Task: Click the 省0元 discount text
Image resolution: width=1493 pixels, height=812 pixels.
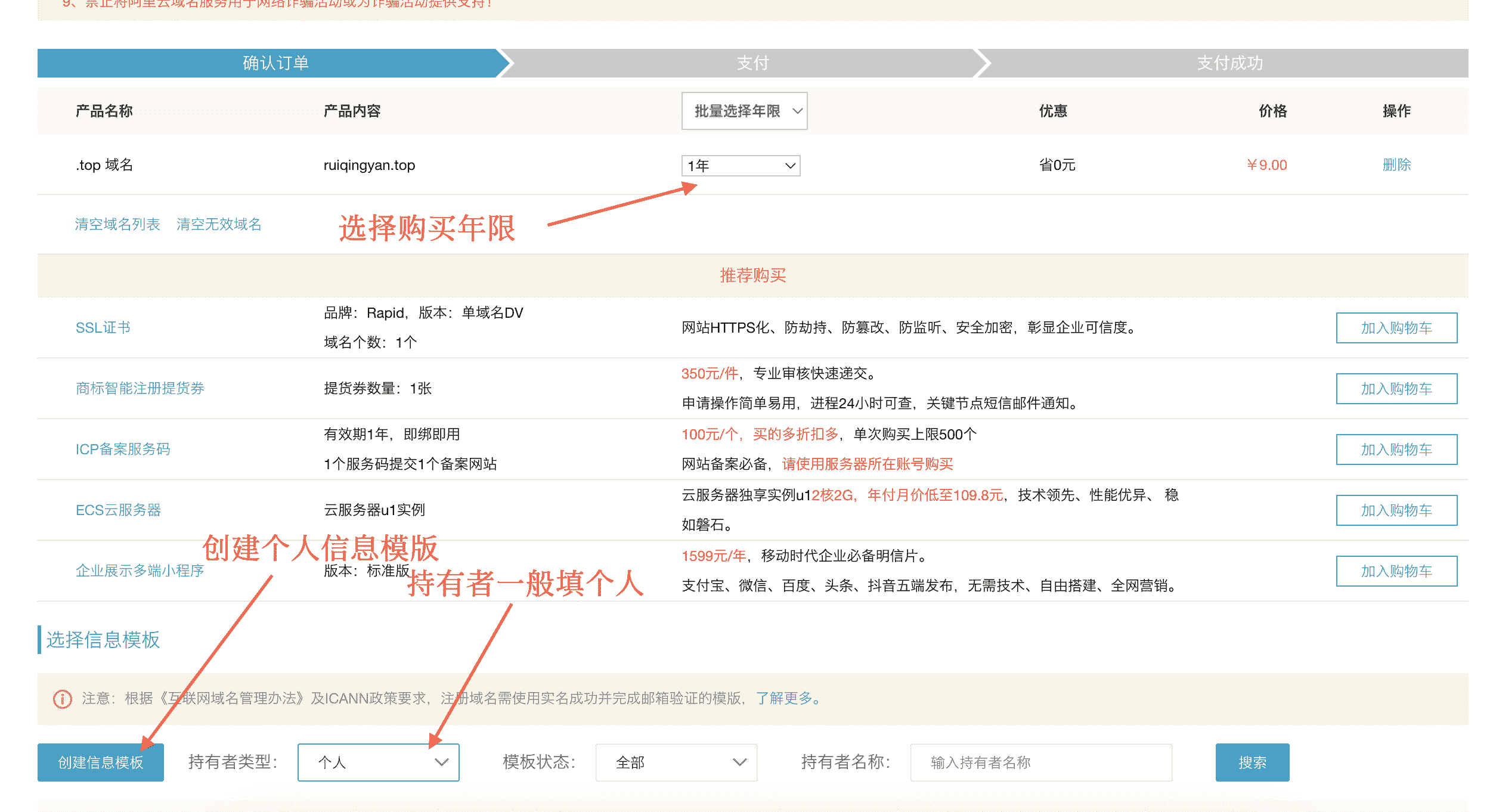Action: pos(1057,165)
